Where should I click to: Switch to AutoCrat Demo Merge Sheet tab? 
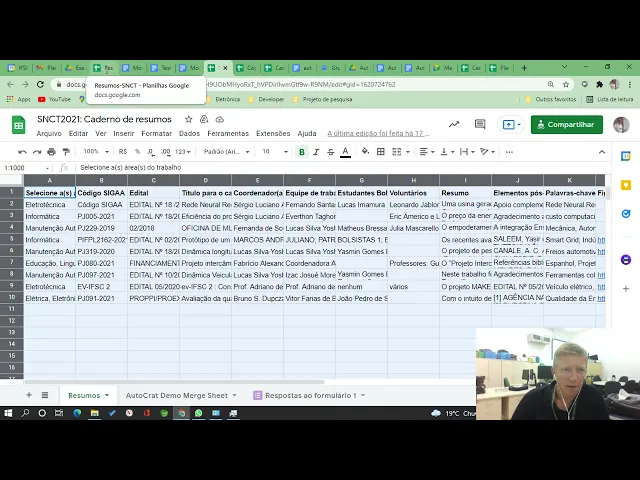coord(177,395)
